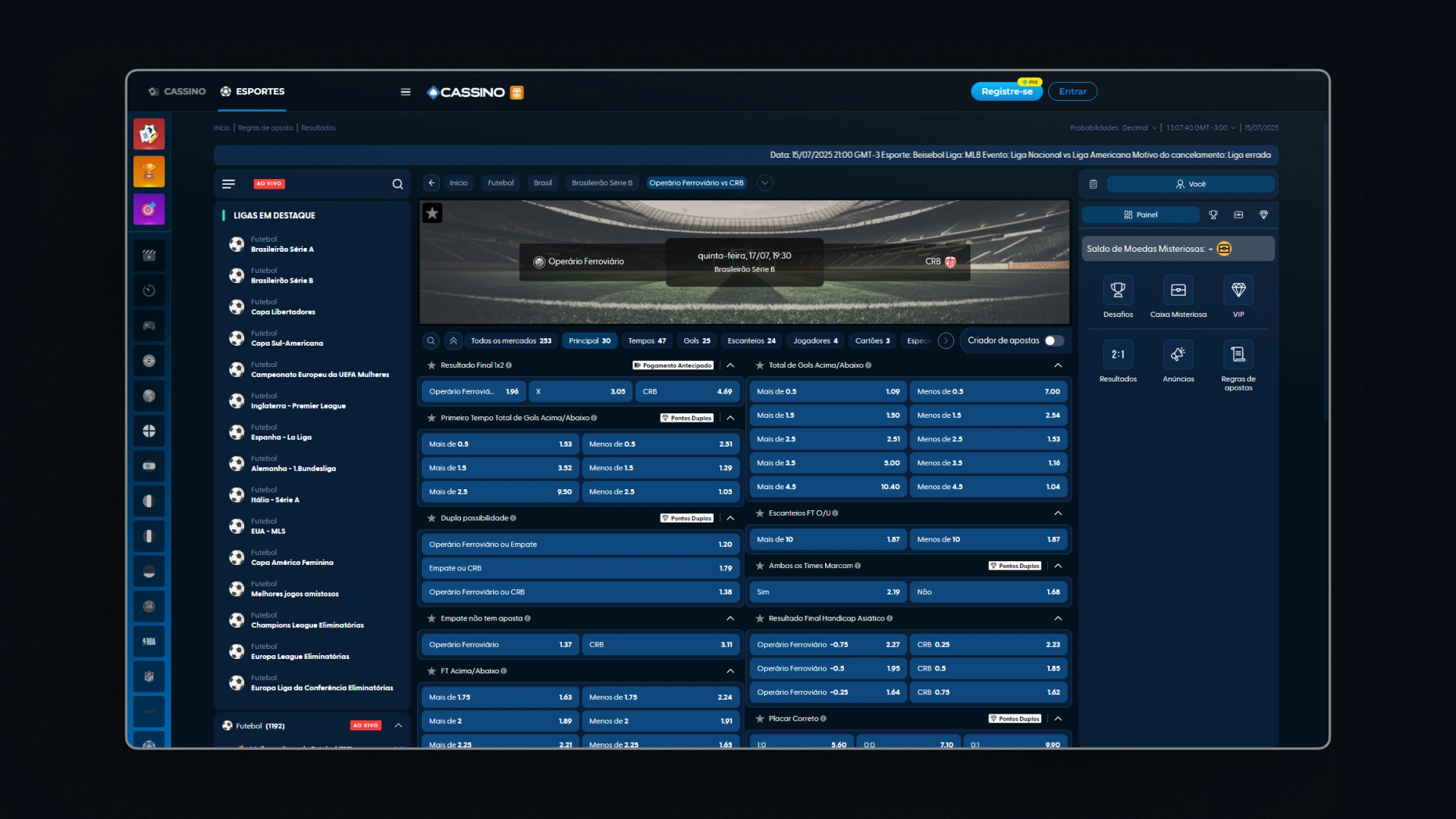Click the search magnifier in left sidebar
This screenshot has height=819, width=1456.
click(397, 184)
